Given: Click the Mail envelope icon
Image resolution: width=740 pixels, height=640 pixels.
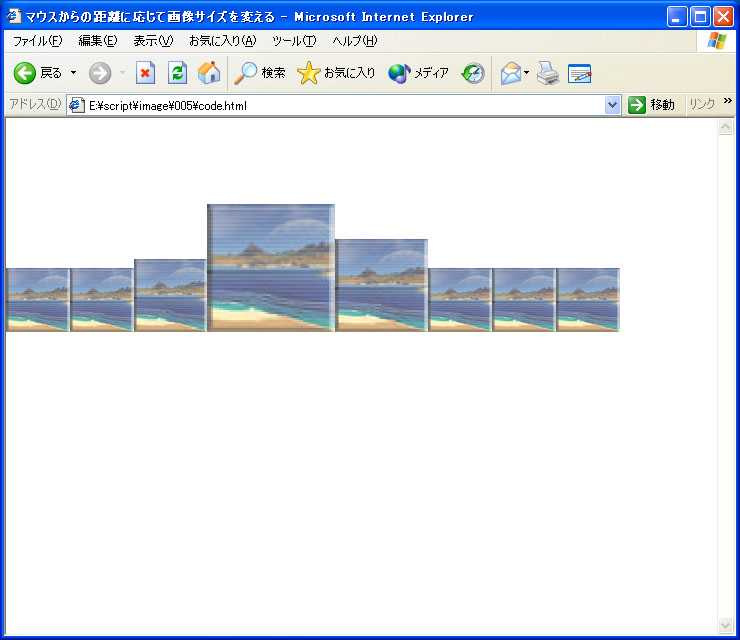Looking at the screenshot, I should [x=511, y=73].
